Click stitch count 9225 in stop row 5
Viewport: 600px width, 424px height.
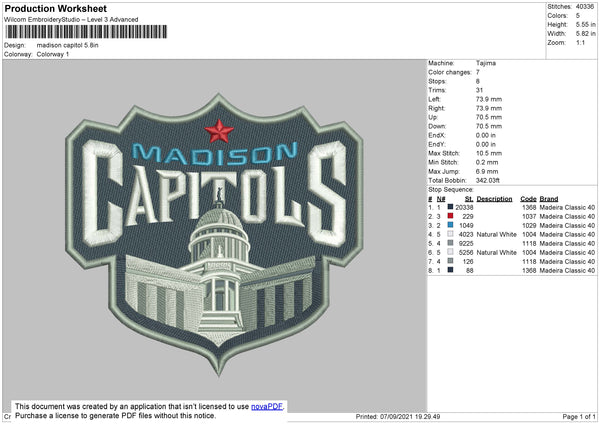coord(466,243)
